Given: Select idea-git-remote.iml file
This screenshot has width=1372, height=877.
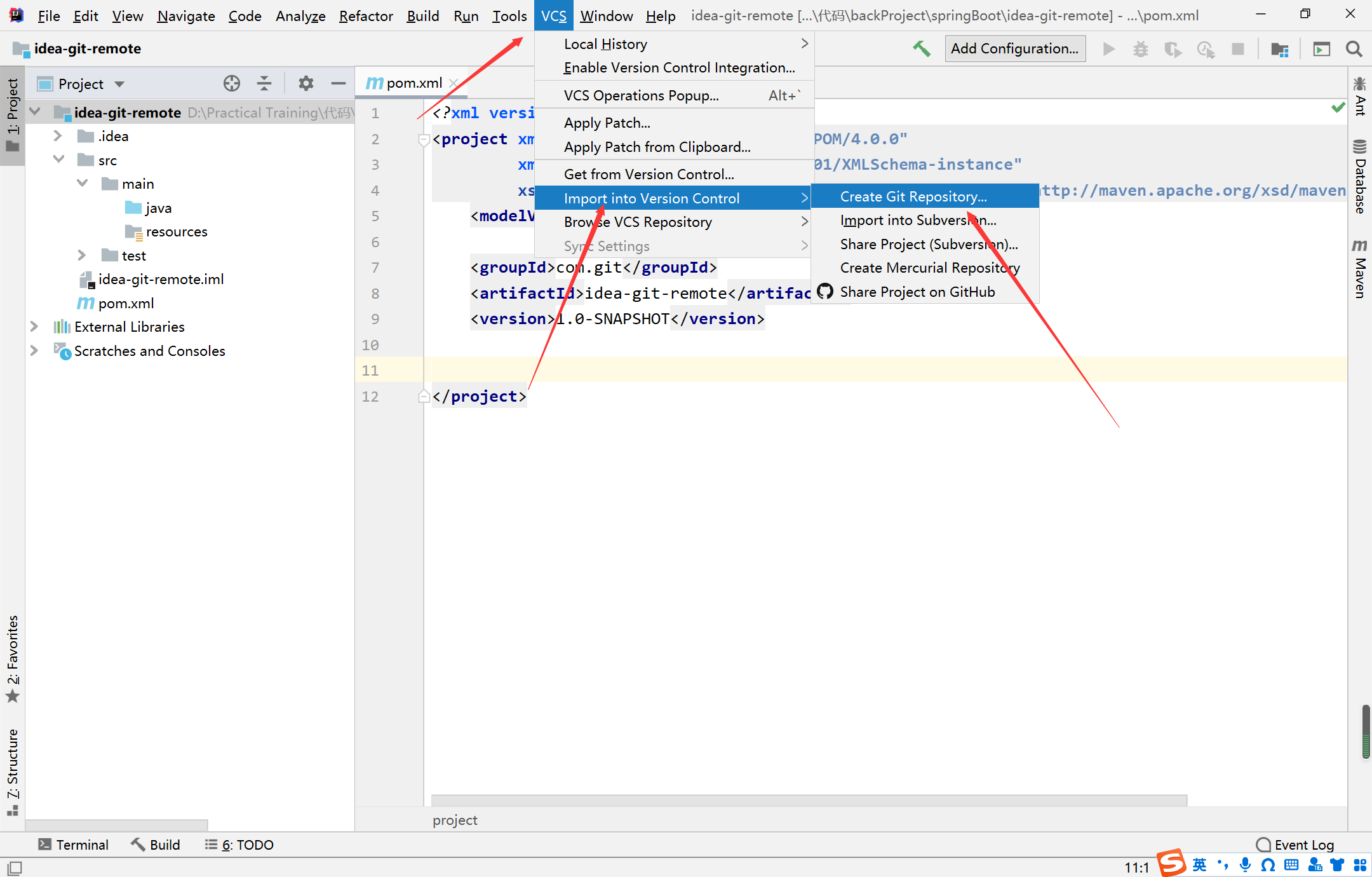Looking at the screenshot, I should pos(151,279).
